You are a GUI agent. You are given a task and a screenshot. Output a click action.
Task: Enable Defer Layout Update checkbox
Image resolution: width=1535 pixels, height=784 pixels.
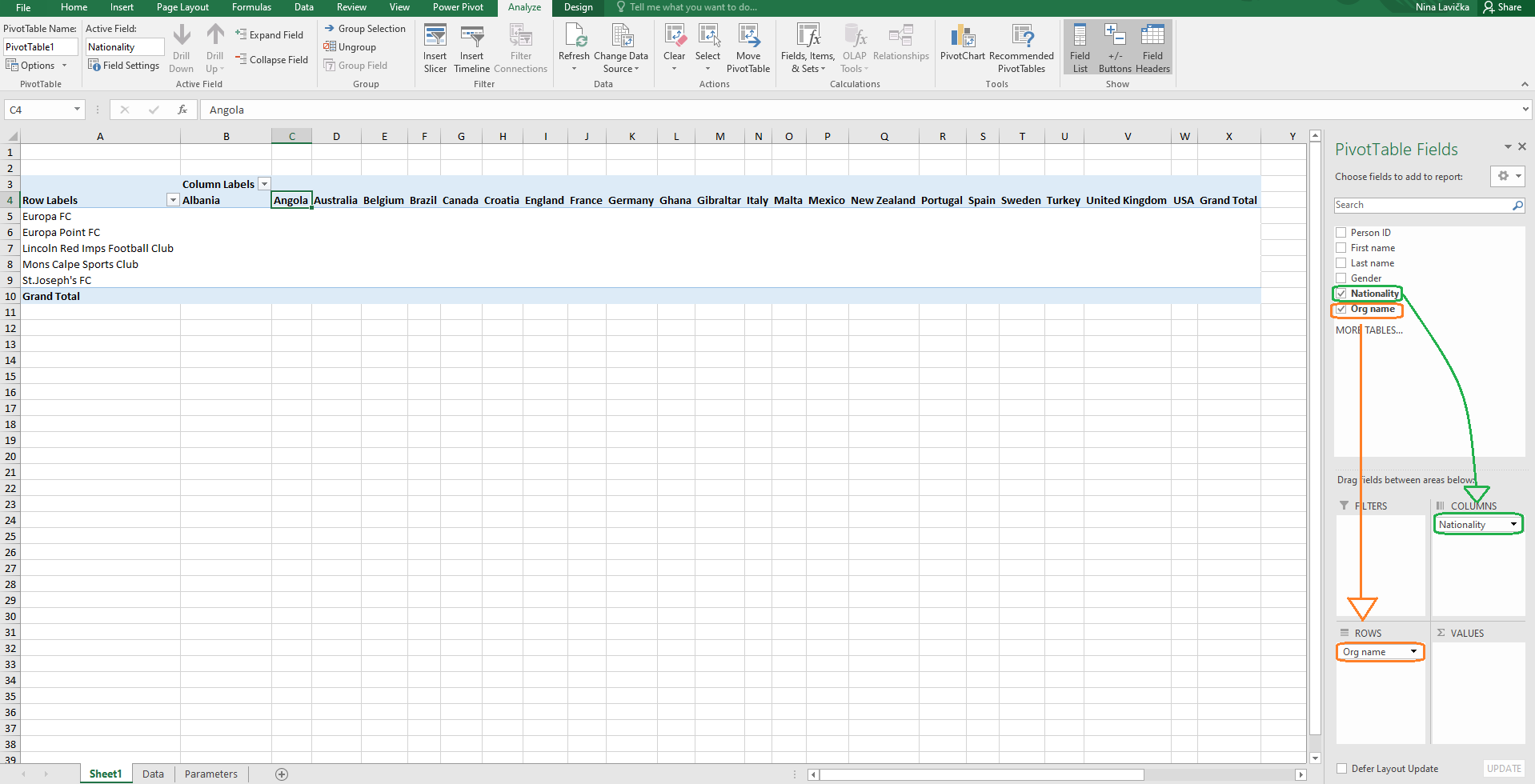coord(1342,769)
